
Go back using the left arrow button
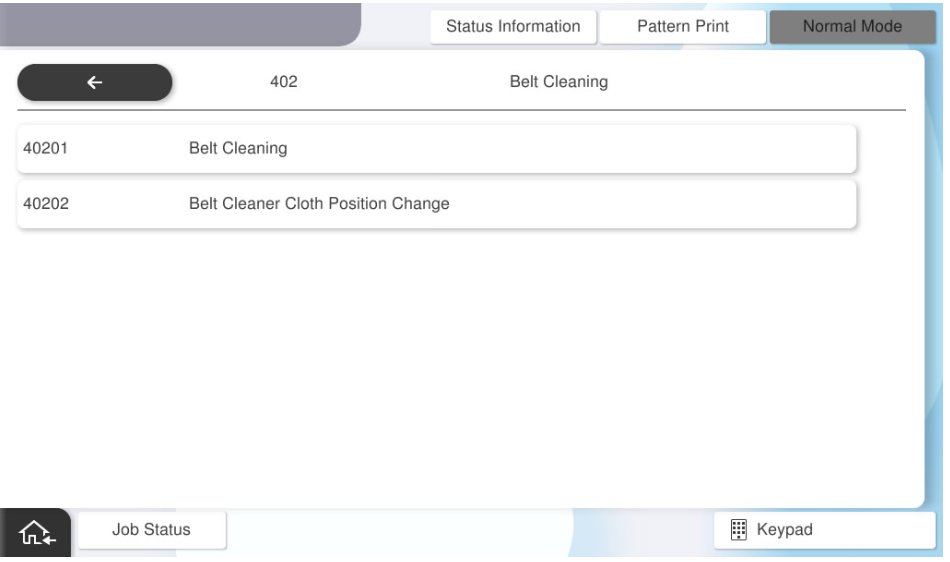click(94, 83)
